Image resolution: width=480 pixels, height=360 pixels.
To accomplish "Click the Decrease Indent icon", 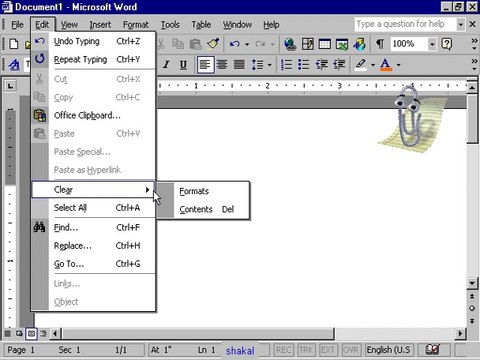I will 322,65.
